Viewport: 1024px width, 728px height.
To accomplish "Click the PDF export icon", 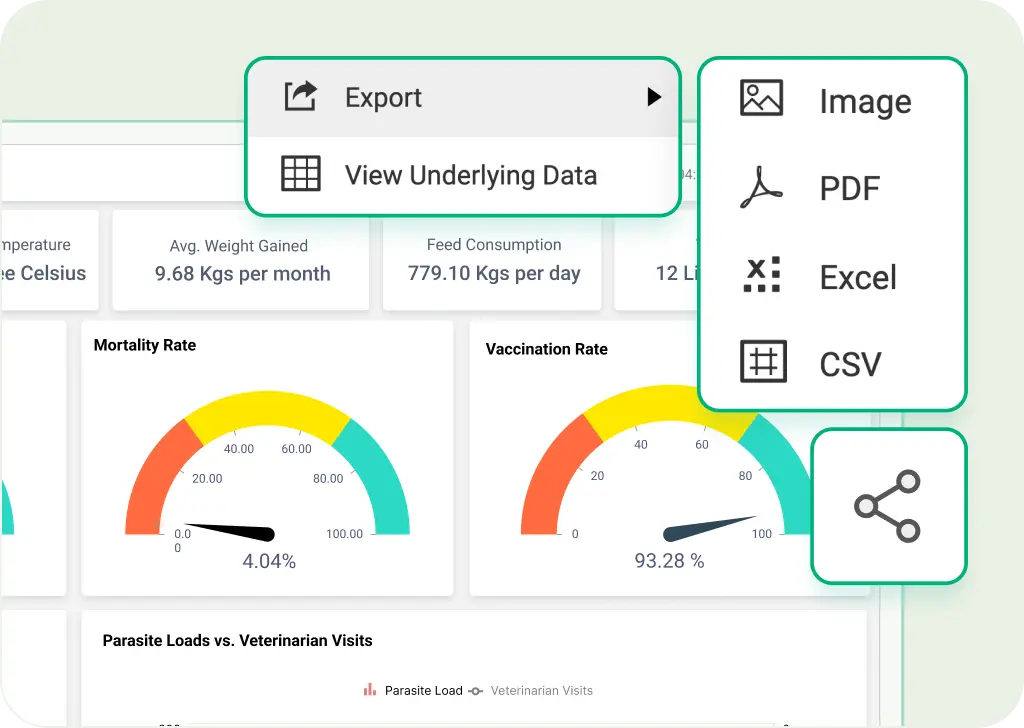I will point(761,187).
